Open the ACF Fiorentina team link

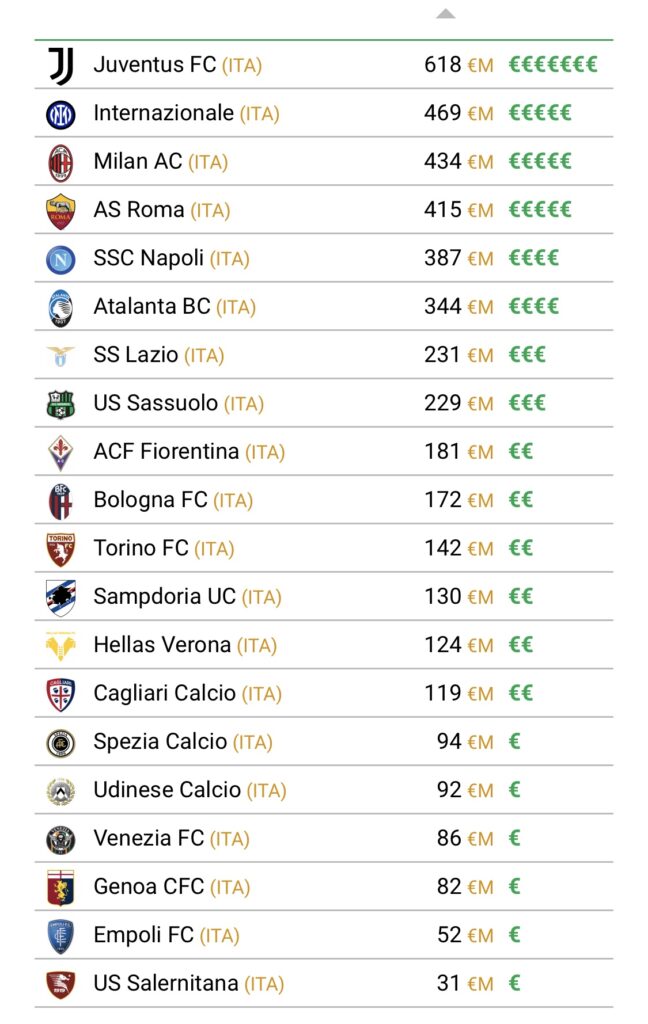[x=166, y=452]
